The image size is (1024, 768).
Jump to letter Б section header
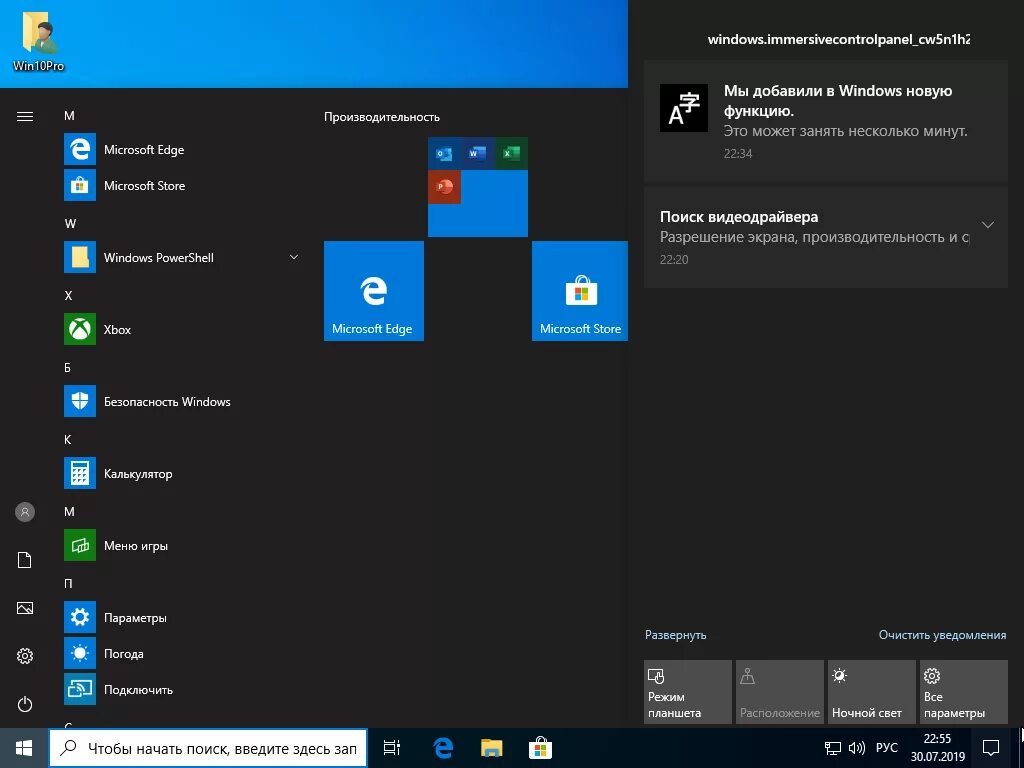(67, 368)
